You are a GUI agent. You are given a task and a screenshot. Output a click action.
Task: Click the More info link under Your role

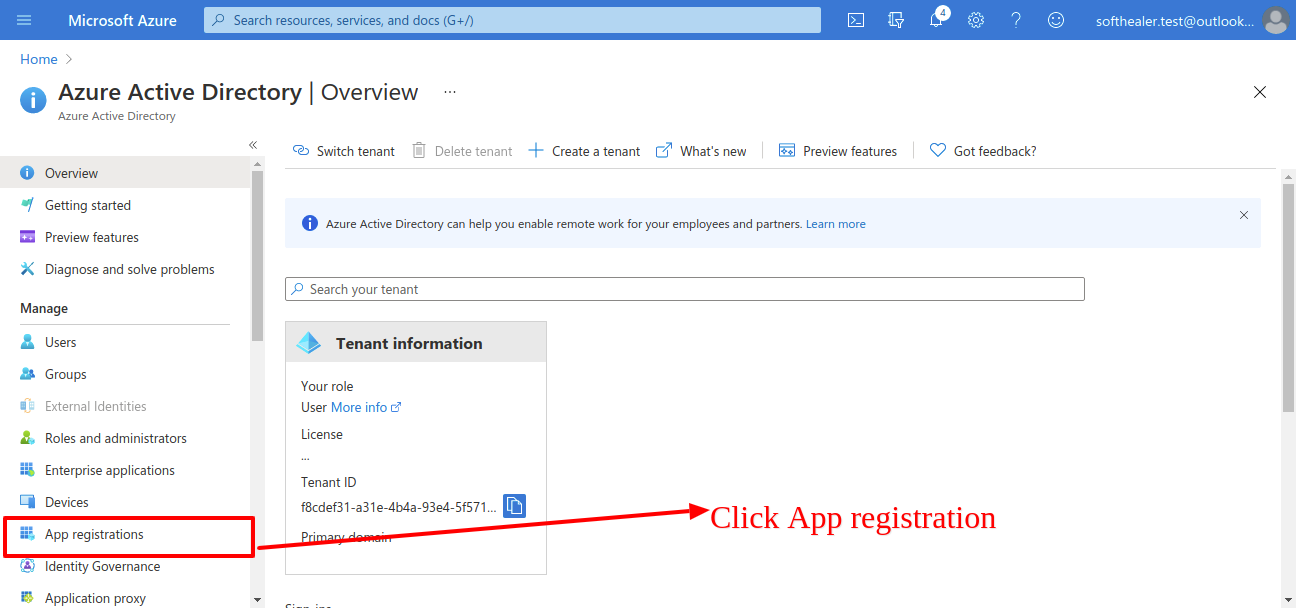tap(366, 407)
